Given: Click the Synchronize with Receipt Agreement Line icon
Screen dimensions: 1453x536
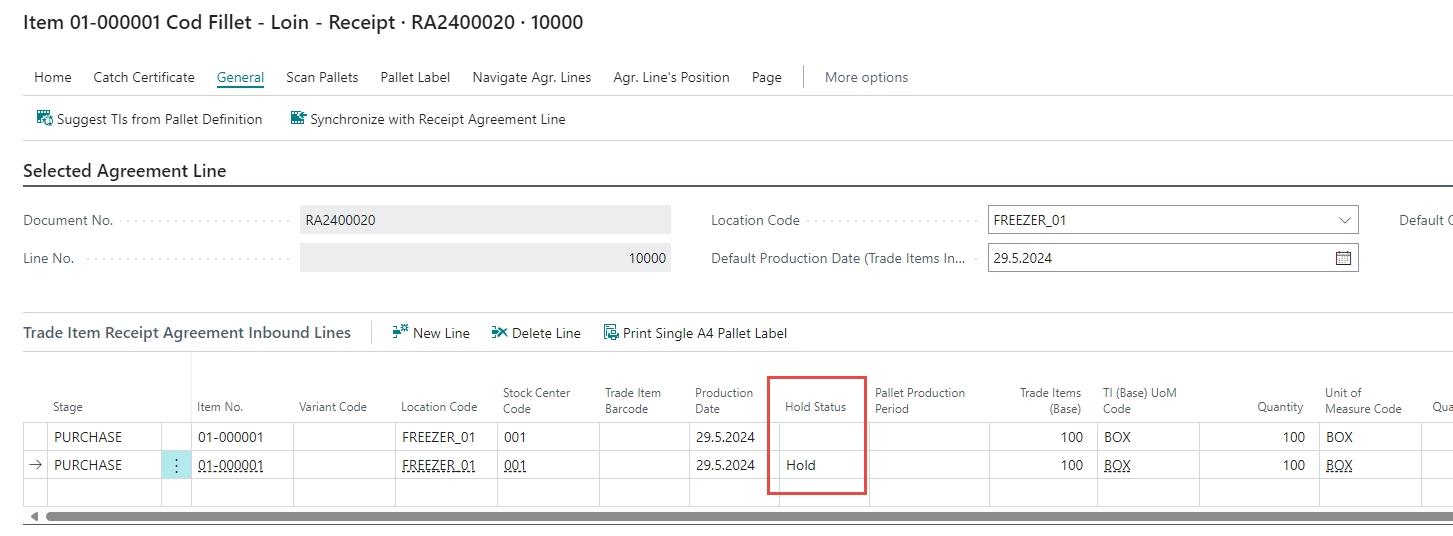Looking at the screenshot, I should [298, 119].
